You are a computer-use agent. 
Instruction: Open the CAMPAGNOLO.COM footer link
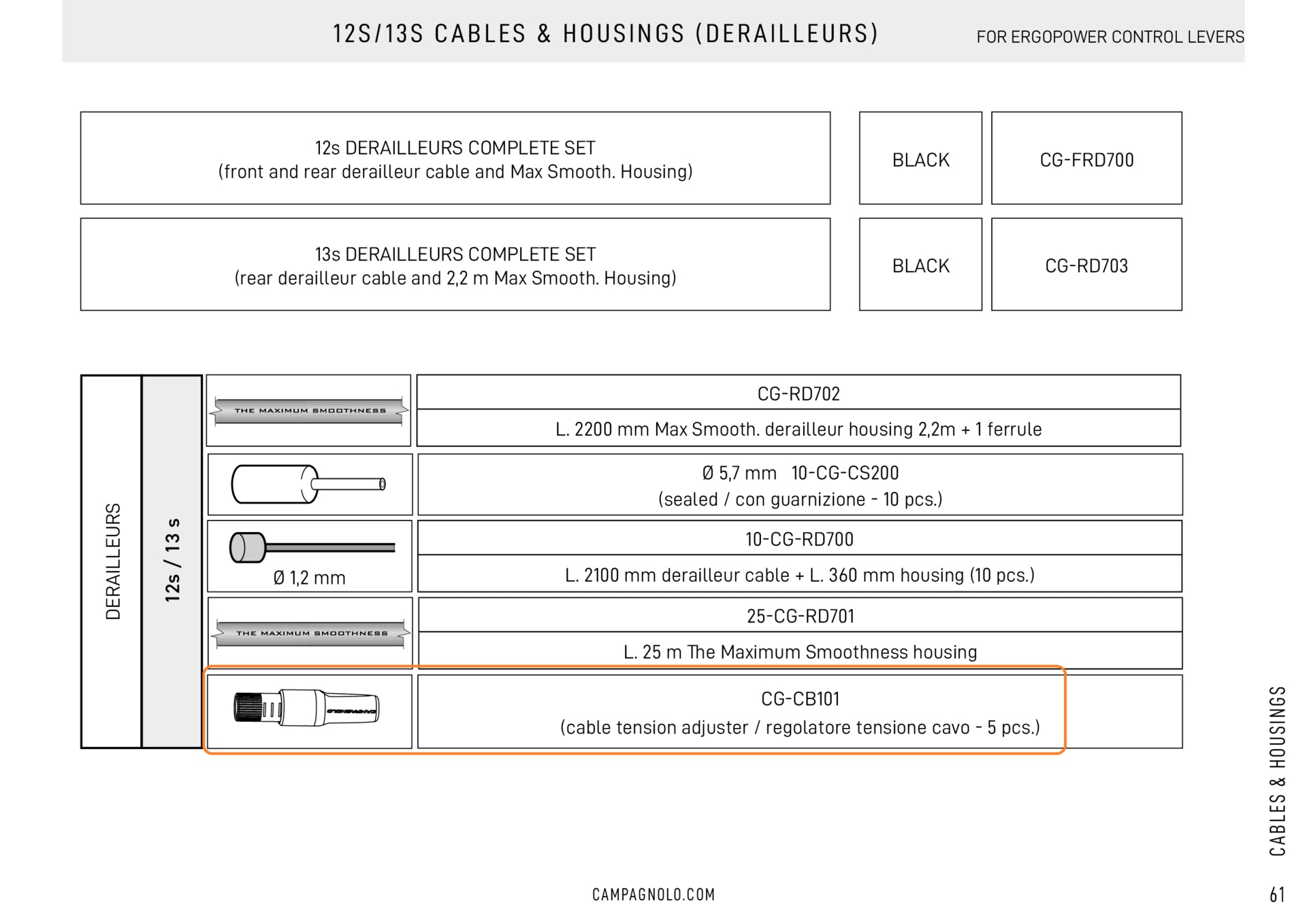point(653,894)
